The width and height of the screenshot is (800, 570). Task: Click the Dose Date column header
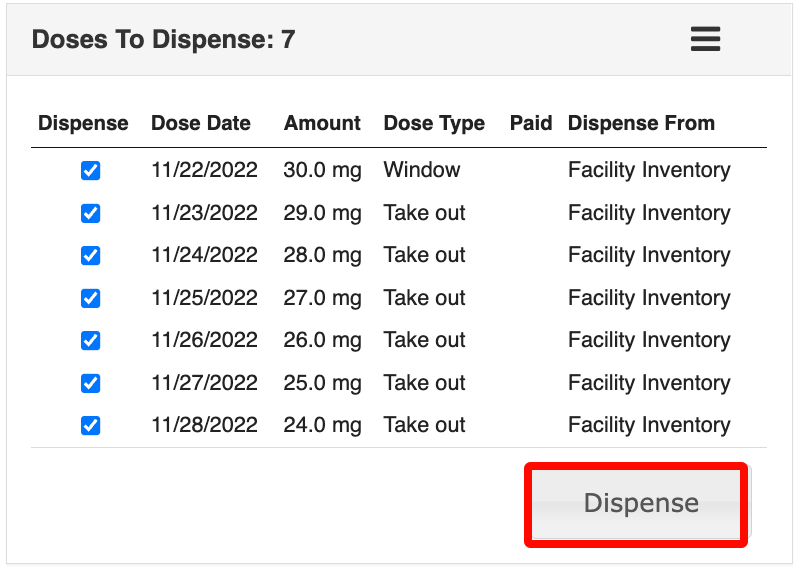pos(200,124)
